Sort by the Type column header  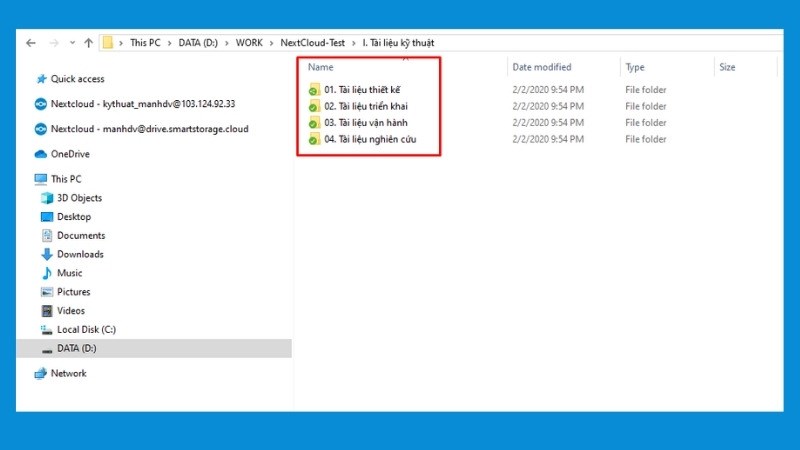(635, 67)
